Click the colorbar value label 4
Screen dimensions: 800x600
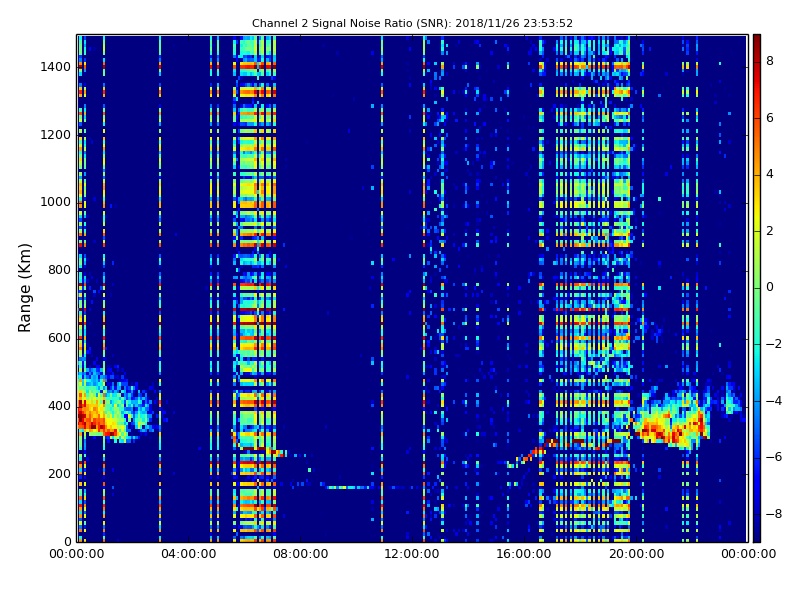click(770, 174)
